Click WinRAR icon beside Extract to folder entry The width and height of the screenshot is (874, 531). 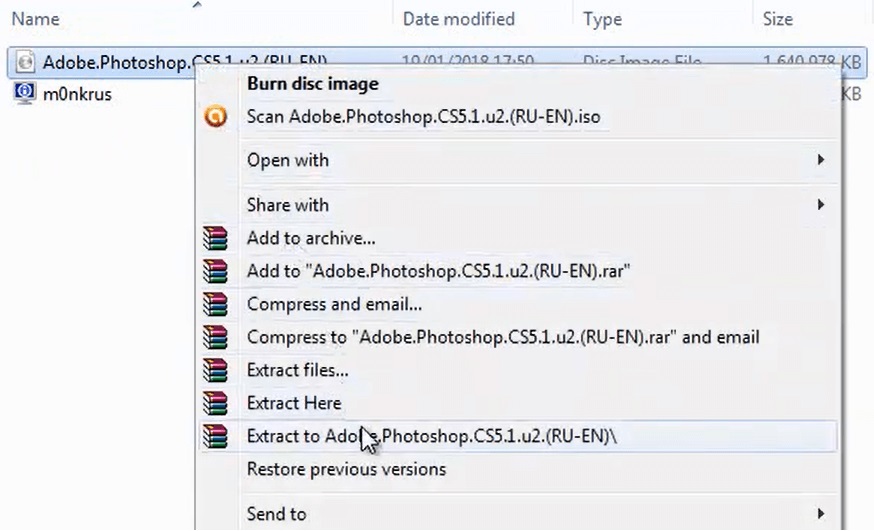(x=215, y=436)
